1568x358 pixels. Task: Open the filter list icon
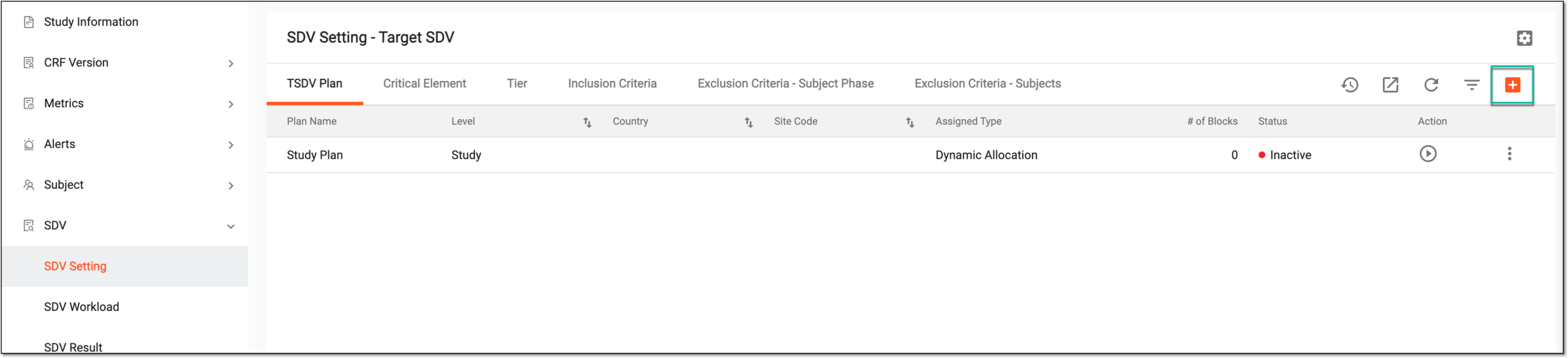(x=1471, y=85)
